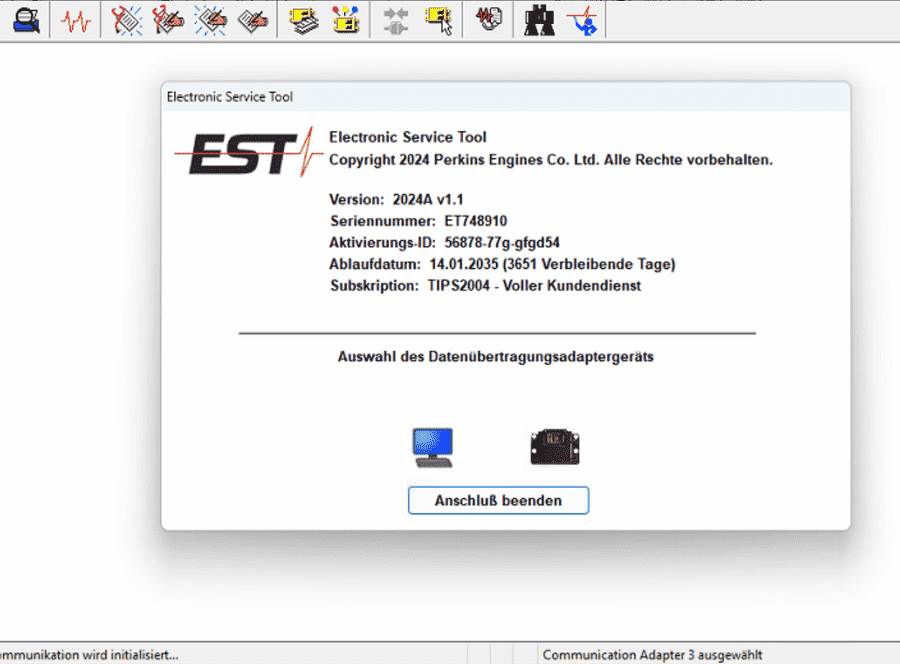Click the black communication adapter device icon
Viewport: 900px width, 664px height.
[x=554, y=447]
